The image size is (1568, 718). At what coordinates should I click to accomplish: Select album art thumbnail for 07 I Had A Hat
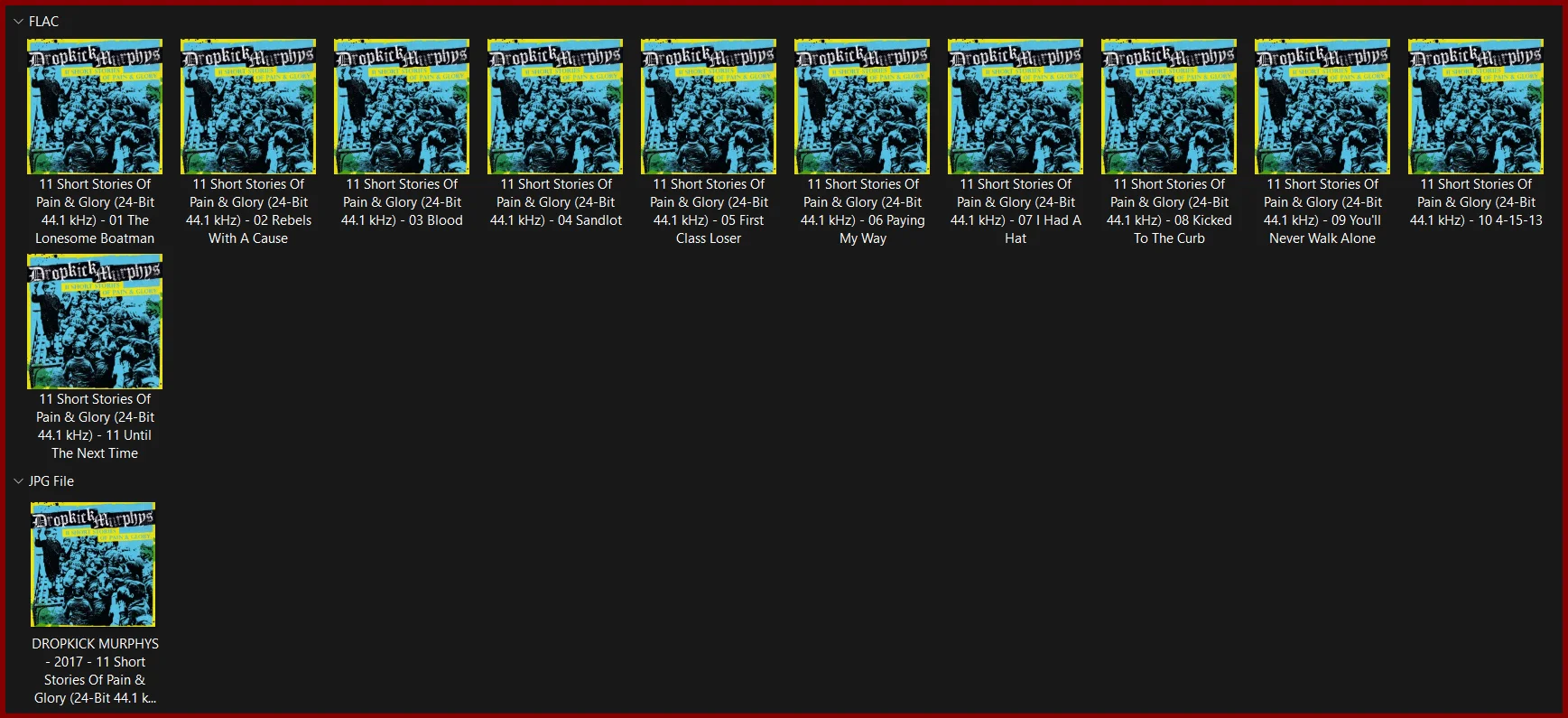tap(1016, 107)
